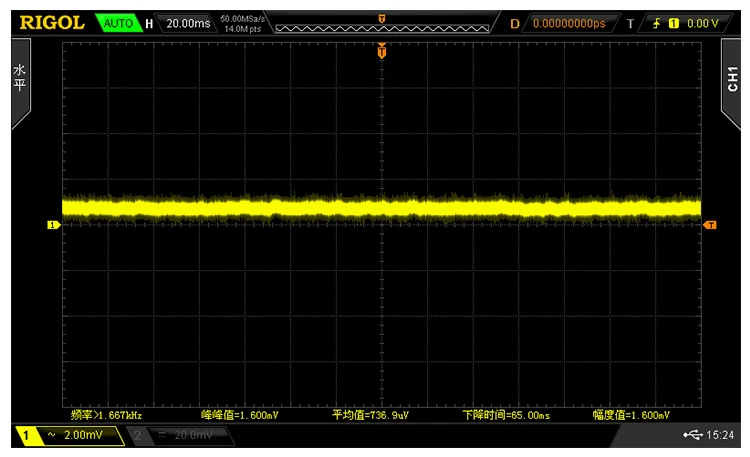Viewport: 750px width, 457px height.
Task: Click the 50.00MSa/s sample rate readout
Action: pyautogui.click(x=243, y=19)
